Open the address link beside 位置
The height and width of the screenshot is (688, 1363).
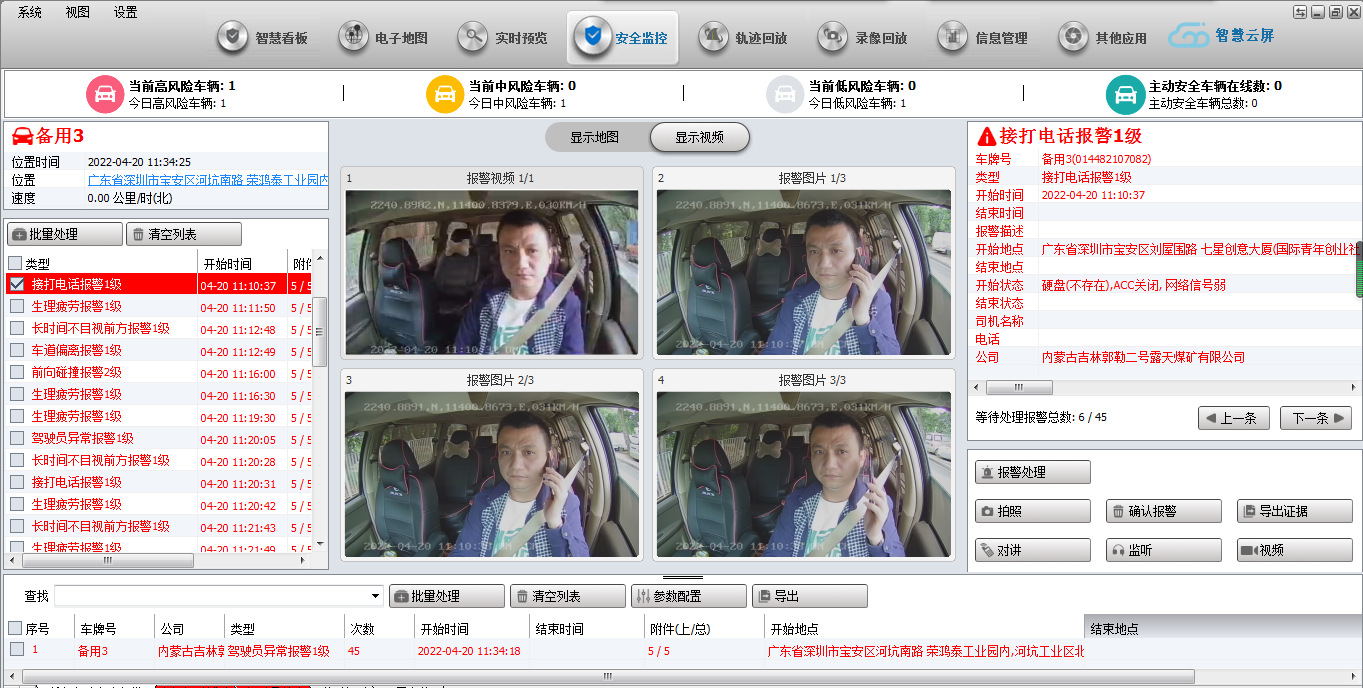208,180
